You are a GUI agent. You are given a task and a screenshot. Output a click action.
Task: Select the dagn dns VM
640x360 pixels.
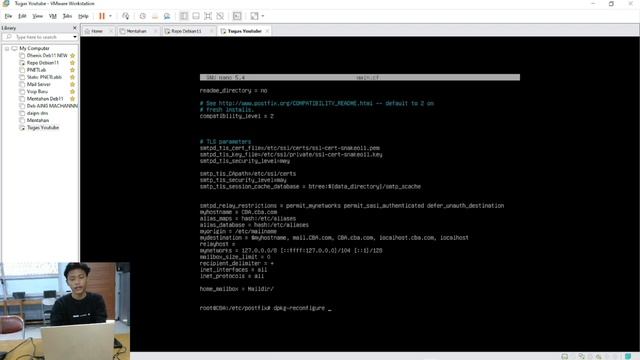(x=37, y=113)
